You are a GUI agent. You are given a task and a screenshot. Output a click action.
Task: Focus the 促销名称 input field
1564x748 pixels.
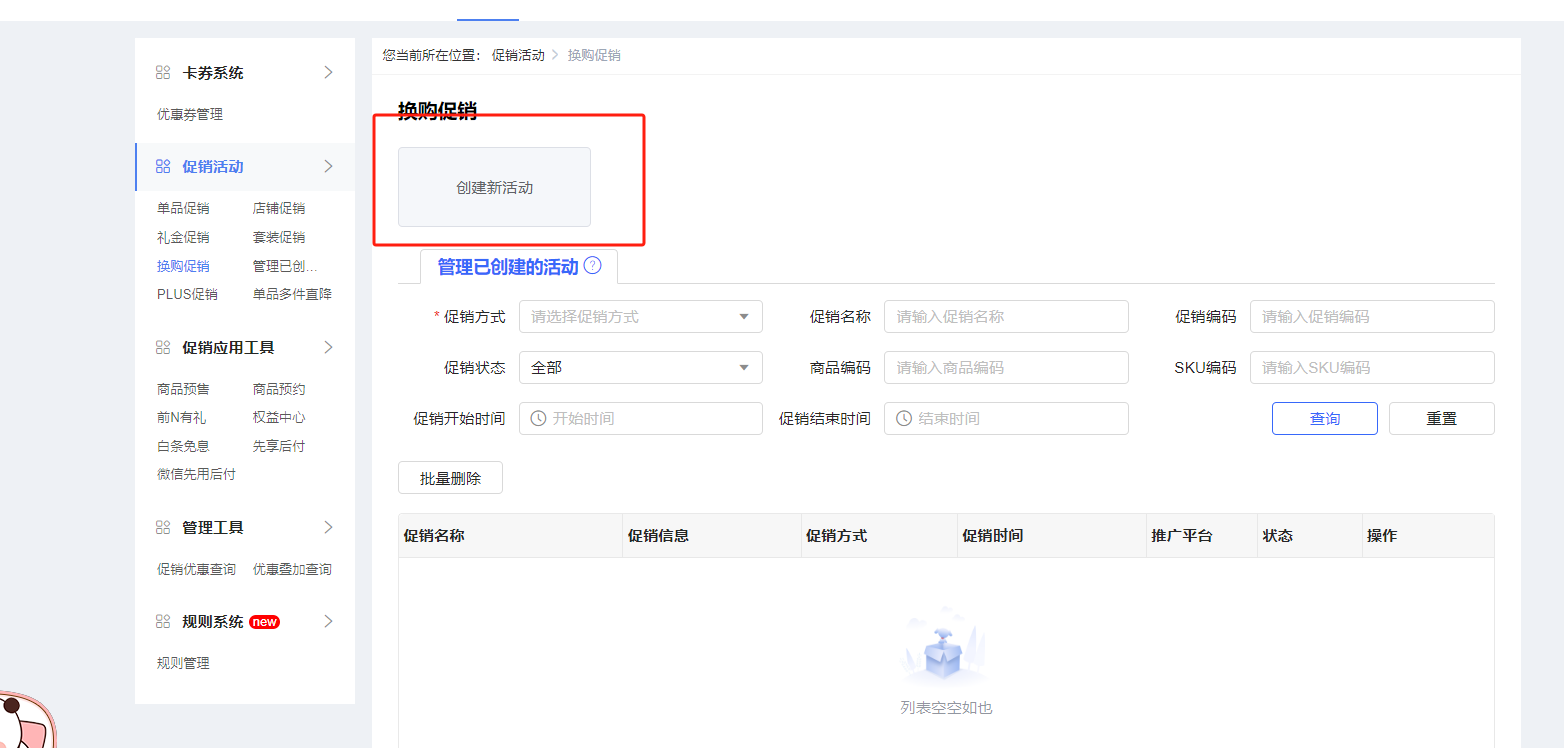point(1006,317)
